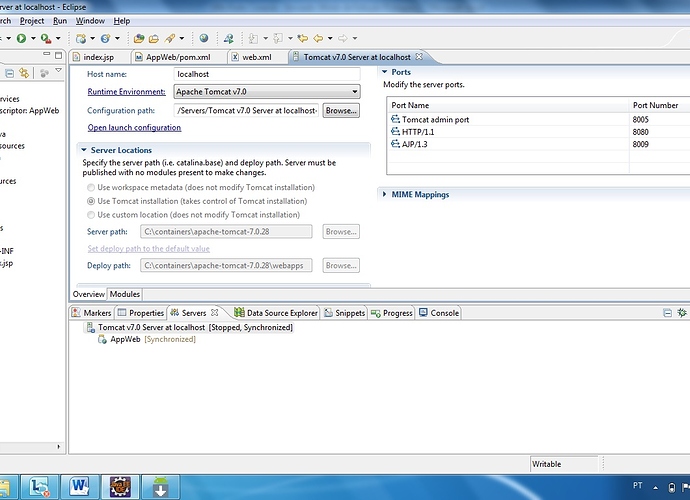Image resolution: width=690 pixels, height=500 pixels.
Task: Click inside the Host name field
Action: (267, 74)
